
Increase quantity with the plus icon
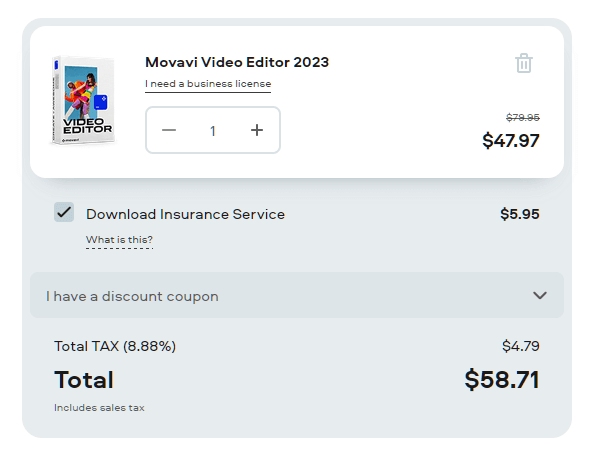click(x=257, y=130)
